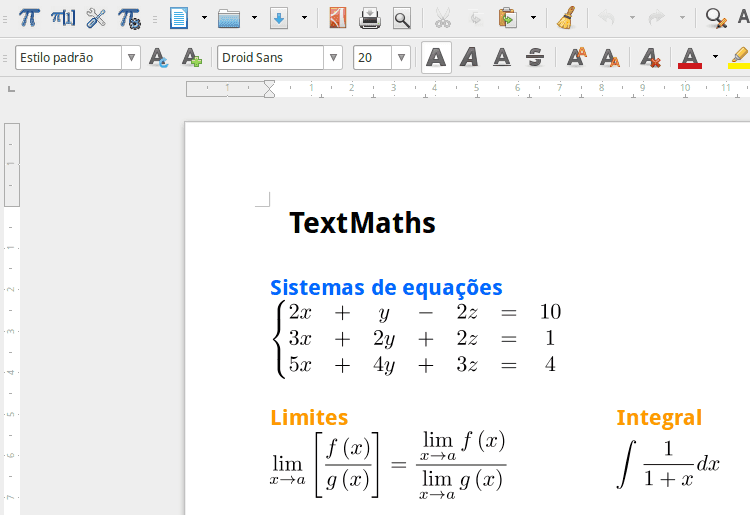Create a new style from selection
Screen dimensions: 750x515
192,58
